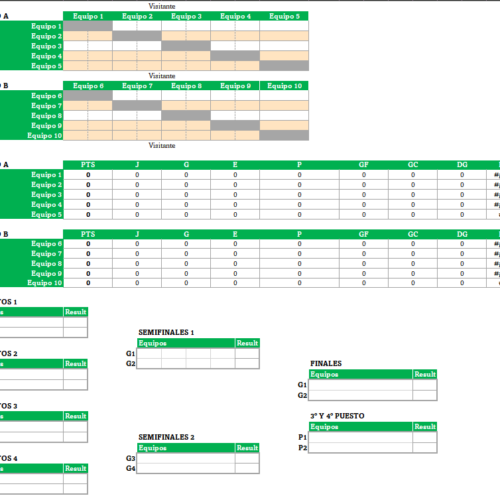The height and width of the screenshot is (500, 500).
Task: Click the GF header in group A standings
Action: tap(364, 165)
